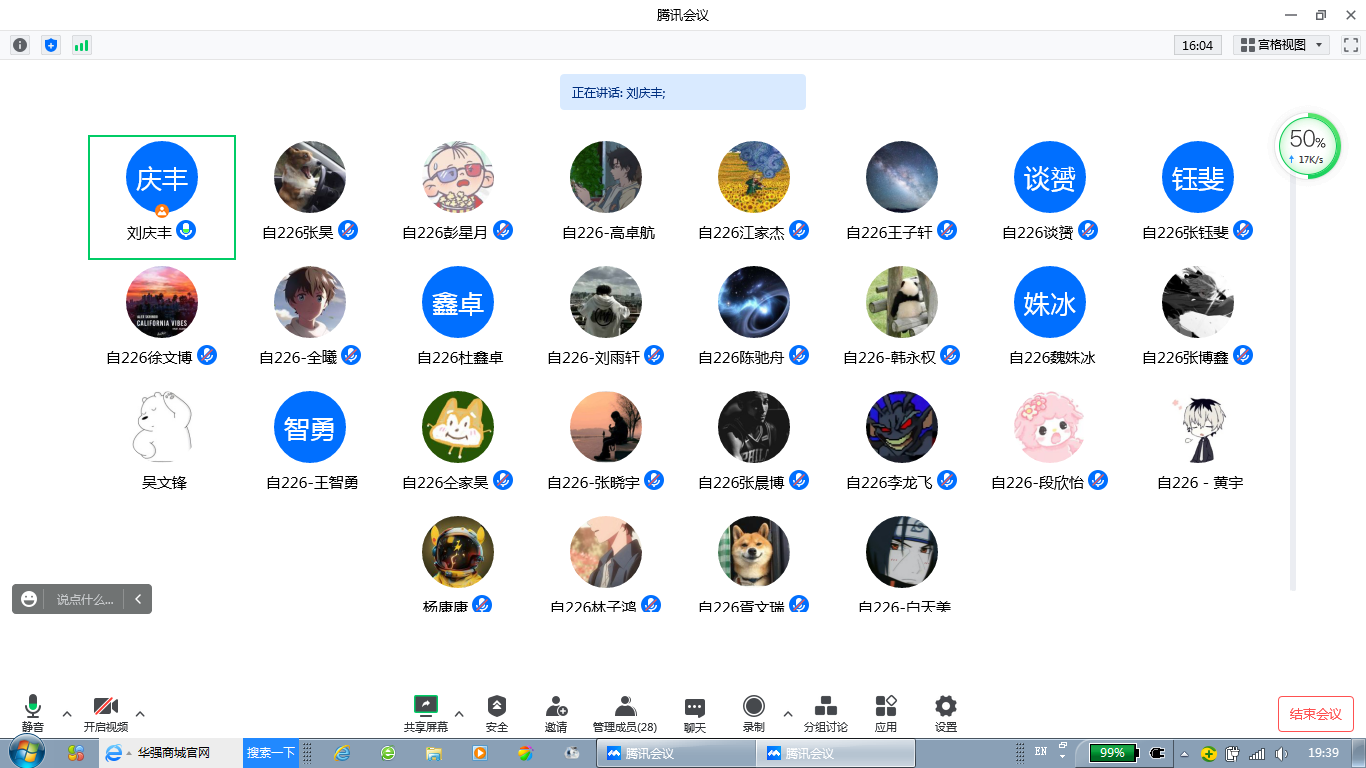This screenshot has width=1366, height=768.
Task: Expand the Grid View (宫格视图) dropdown
Action: 1281,45
